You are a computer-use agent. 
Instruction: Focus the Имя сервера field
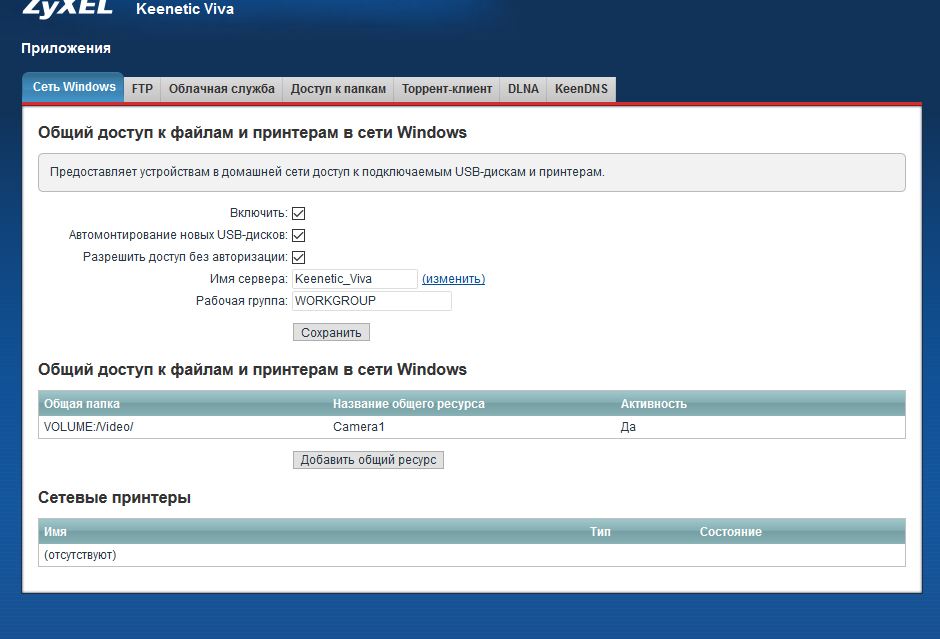355,279
